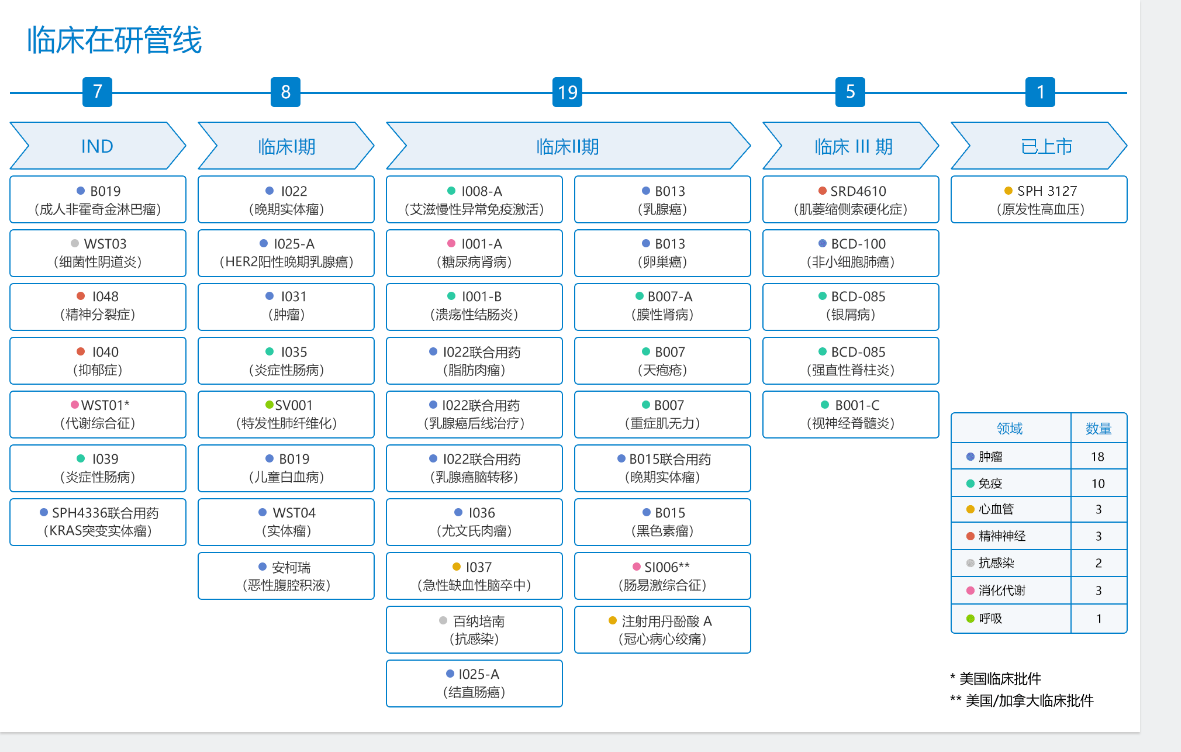Click the 安柯瑞 恶性腹腔积液 card

pyautogui.click(x=286, y=576)
